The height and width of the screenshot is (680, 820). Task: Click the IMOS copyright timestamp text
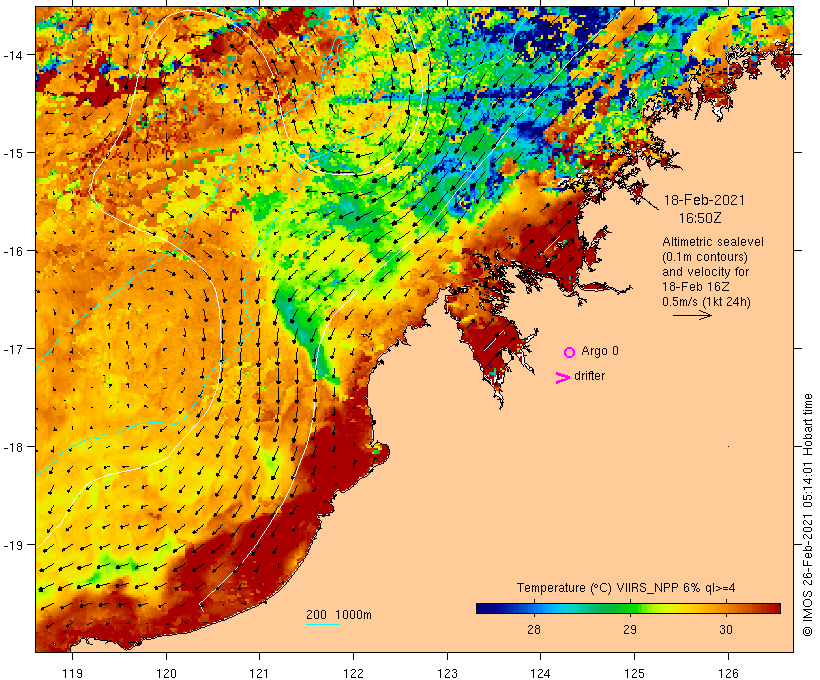coord(807,515)
